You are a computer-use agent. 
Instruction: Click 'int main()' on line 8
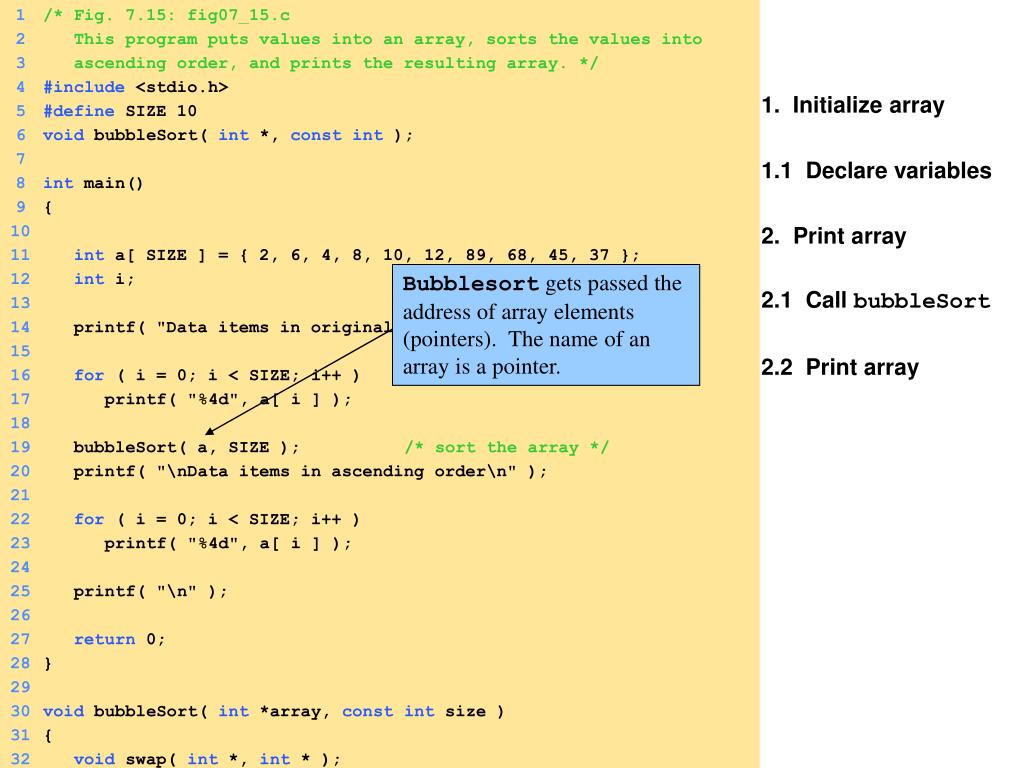click(93, 183)
